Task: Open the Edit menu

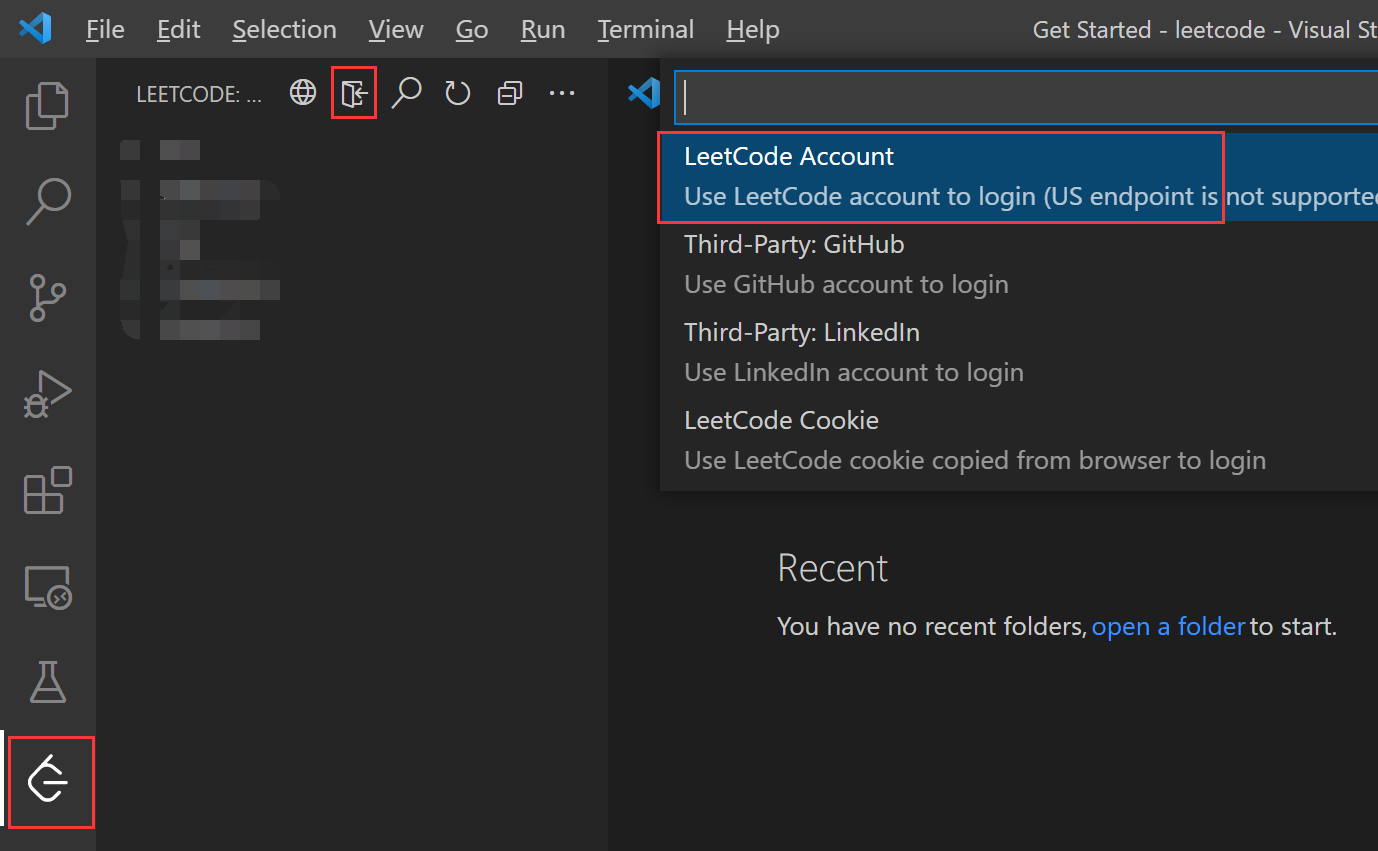Action: pyautogui.click(x=179, y=30)
